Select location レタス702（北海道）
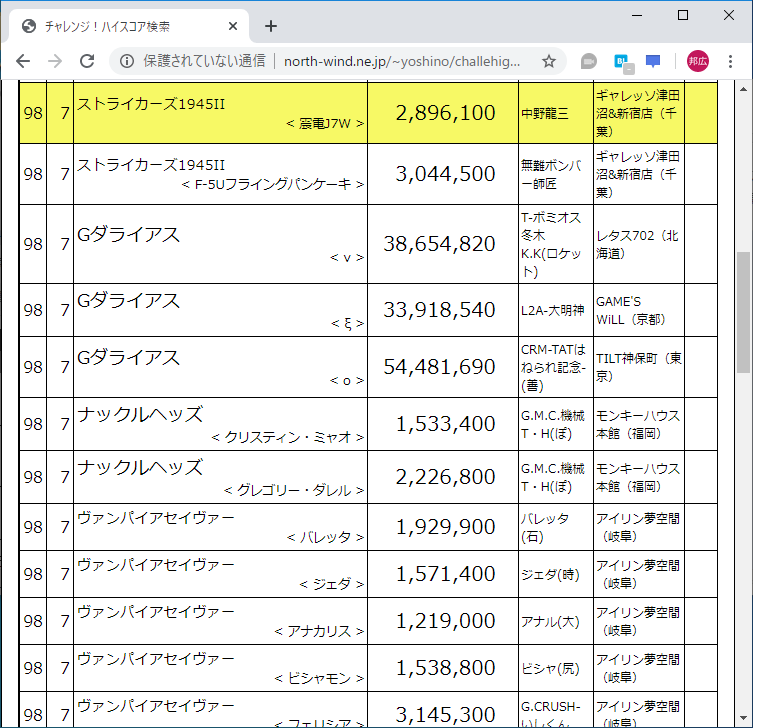 (637, 244)
